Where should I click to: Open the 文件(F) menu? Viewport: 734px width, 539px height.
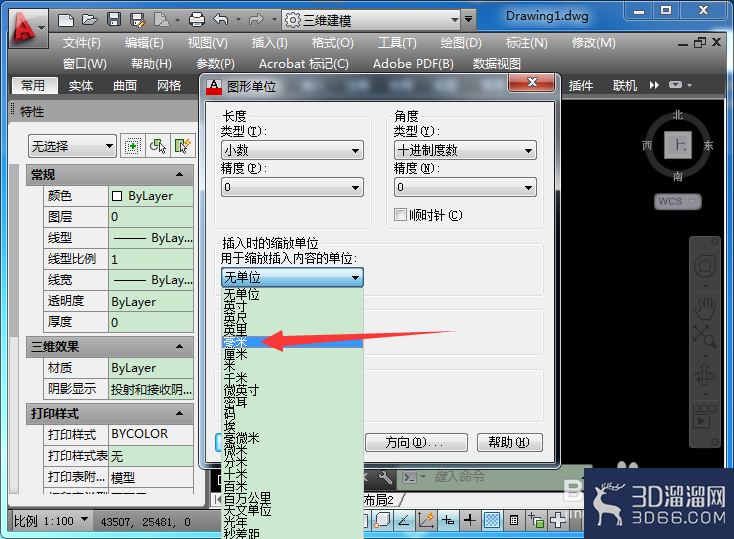[81, 43]
